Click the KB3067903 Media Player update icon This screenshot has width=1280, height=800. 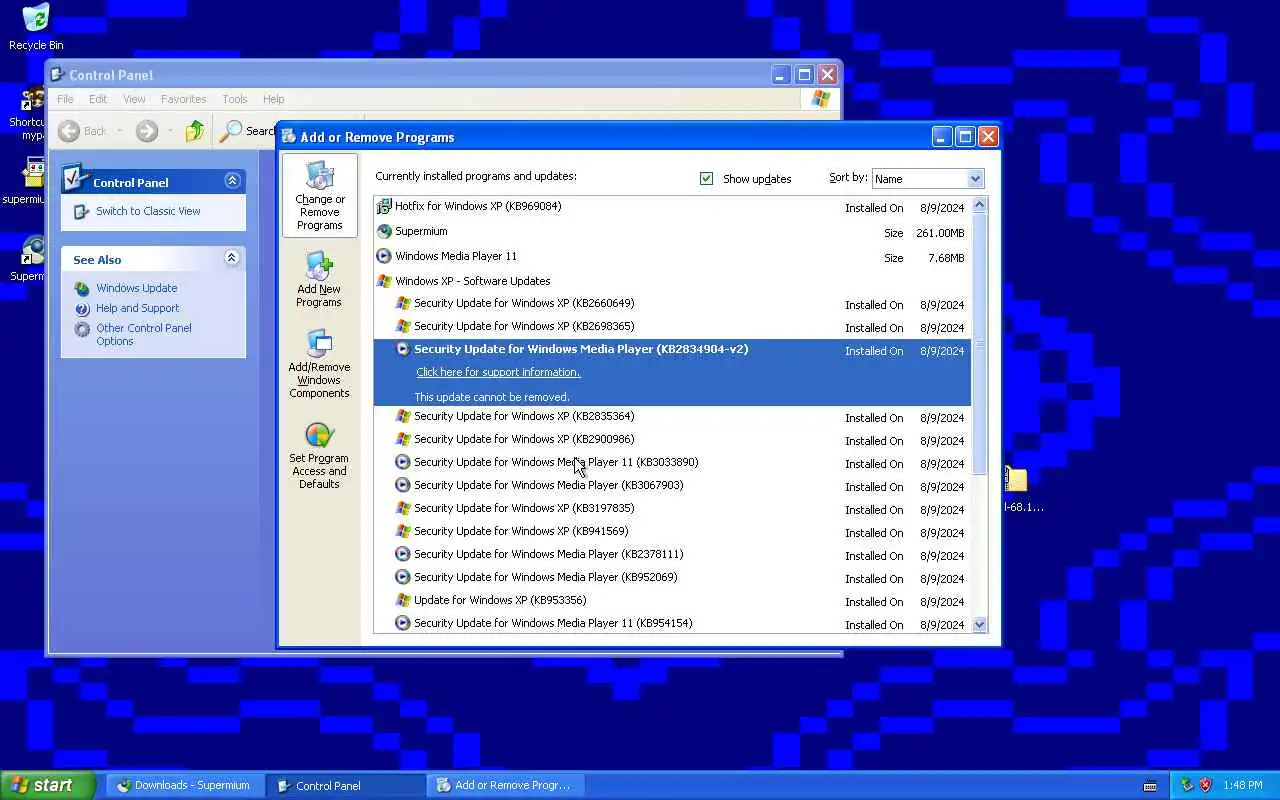(403, 485)
